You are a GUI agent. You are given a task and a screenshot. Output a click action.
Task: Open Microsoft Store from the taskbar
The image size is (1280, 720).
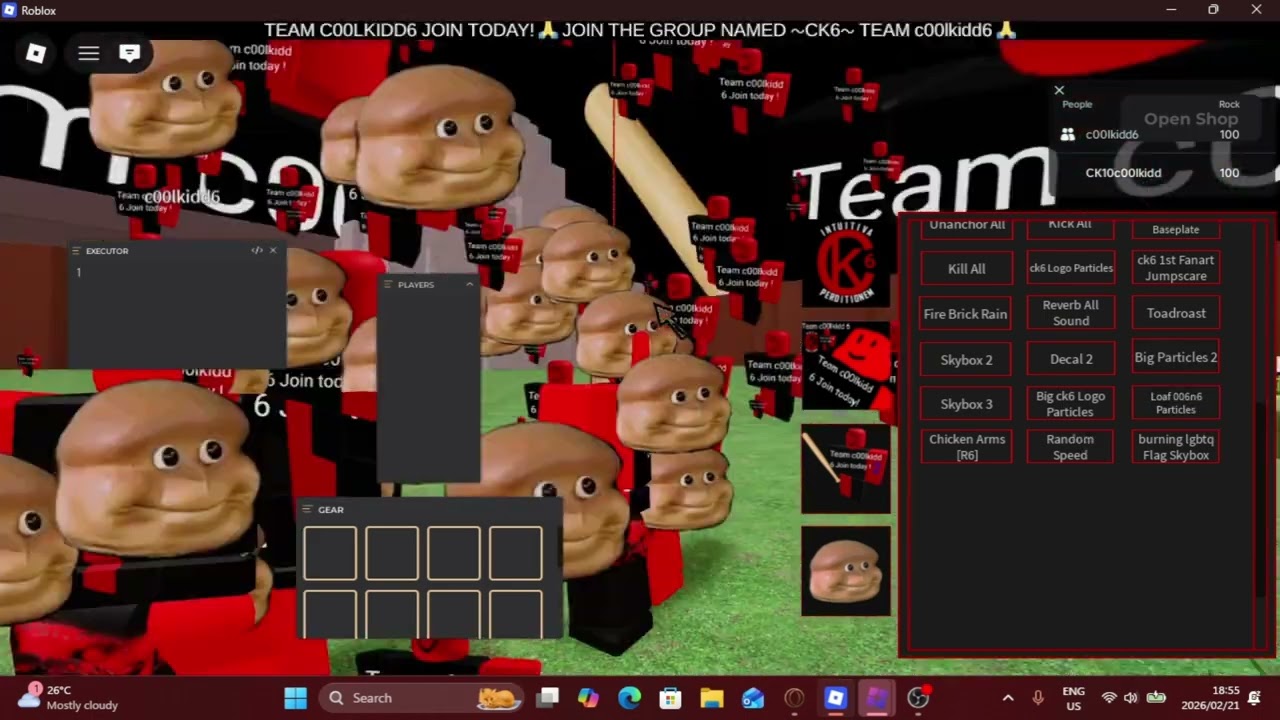click(x=671, y=698)
